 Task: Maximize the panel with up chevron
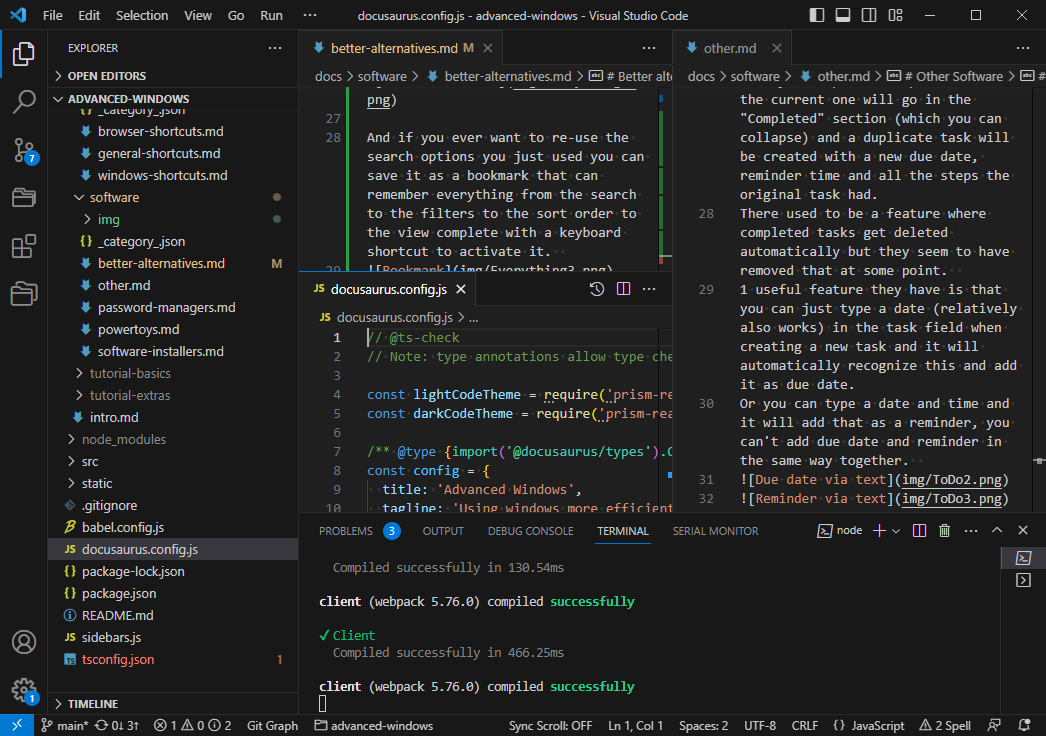pyautogui.click(x=997, y=530)
